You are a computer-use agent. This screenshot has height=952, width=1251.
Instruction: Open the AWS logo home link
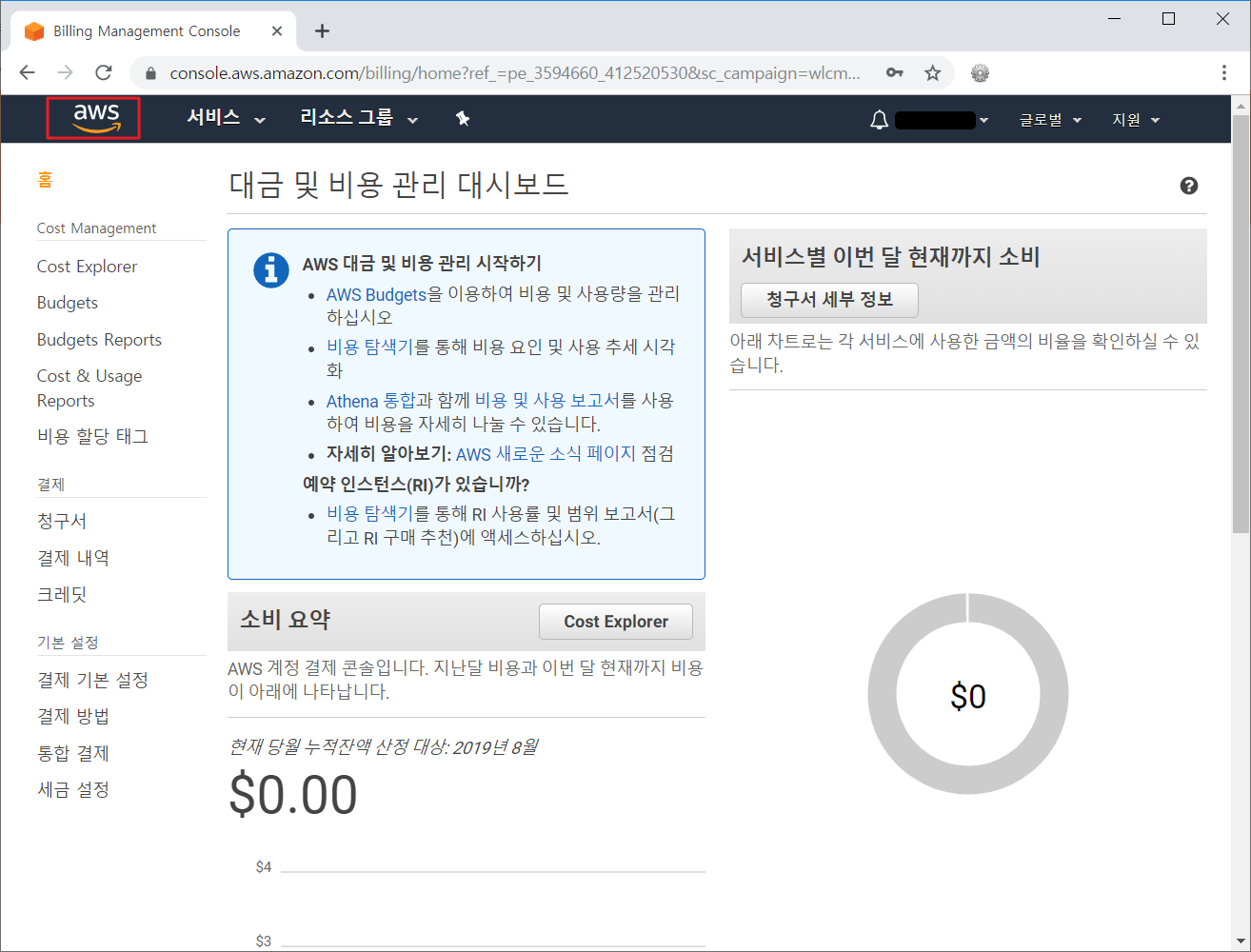96,118
